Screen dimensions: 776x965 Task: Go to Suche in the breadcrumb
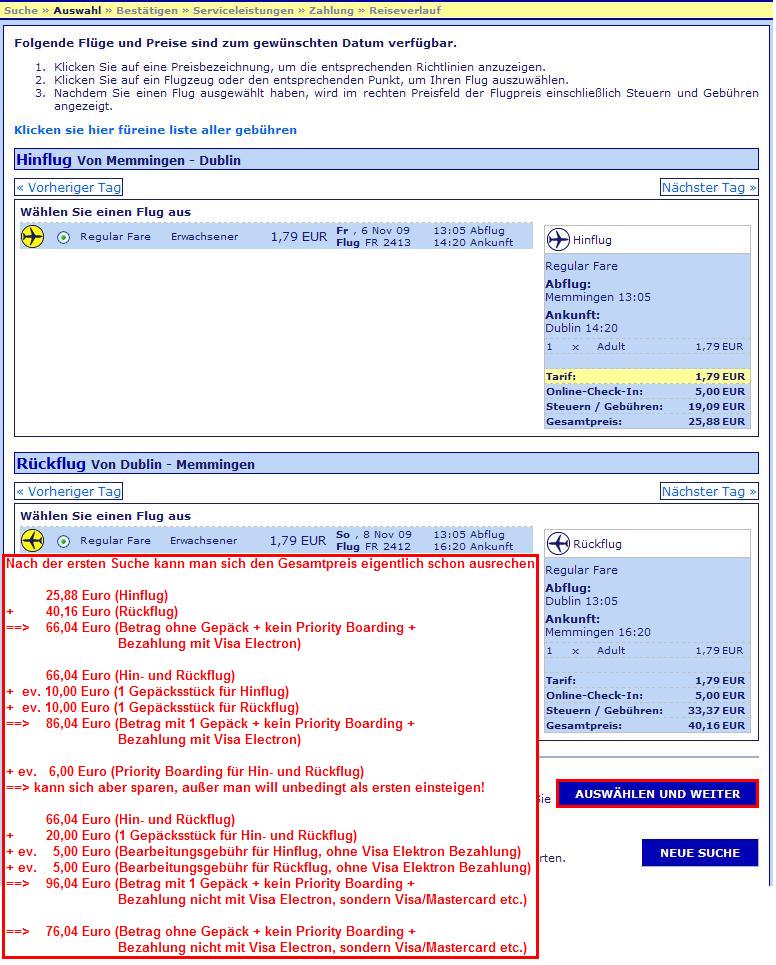click(x=21, y=10)
